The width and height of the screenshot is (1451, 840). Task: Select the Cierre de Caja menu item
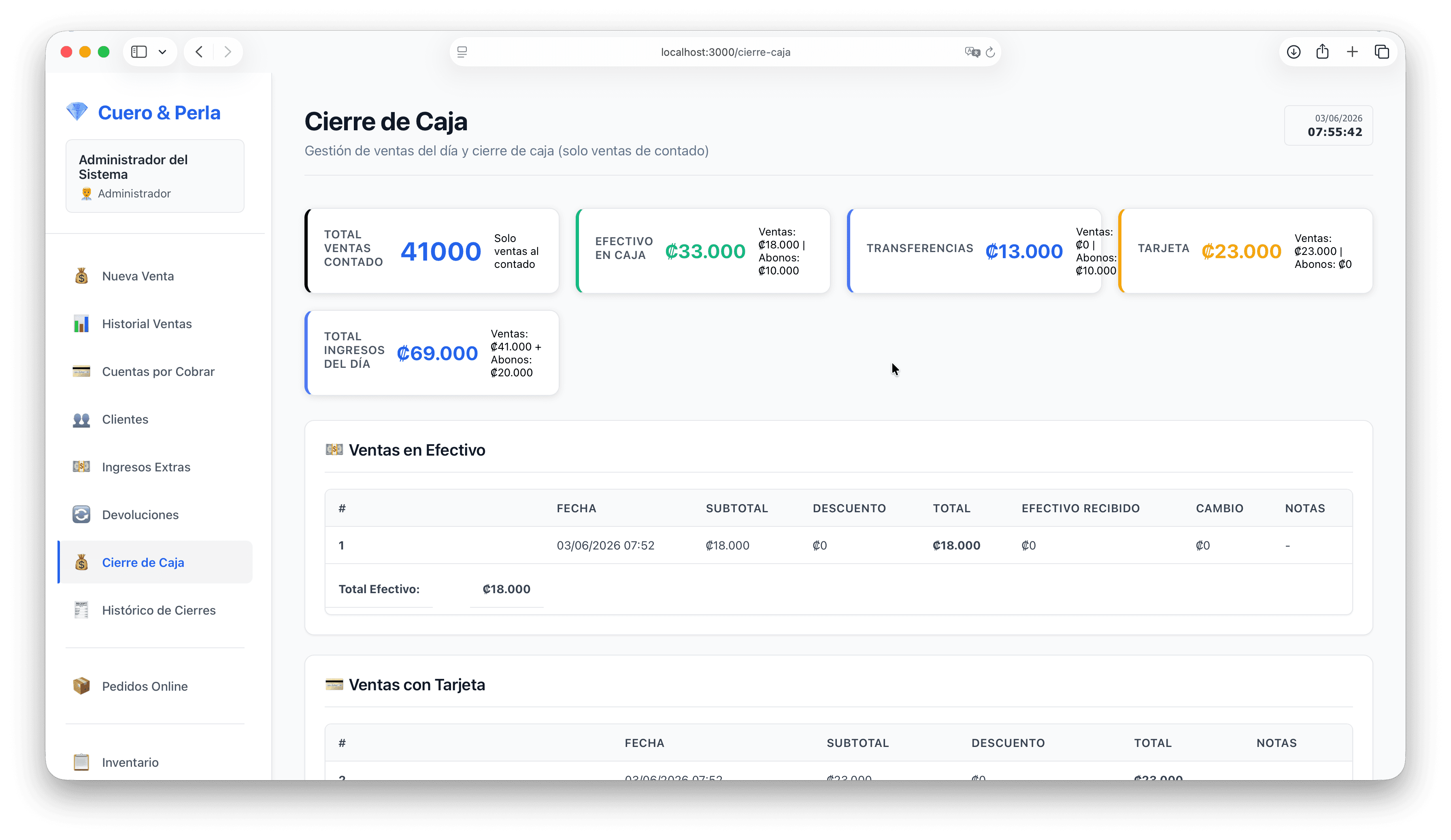[x=155, y=562]
